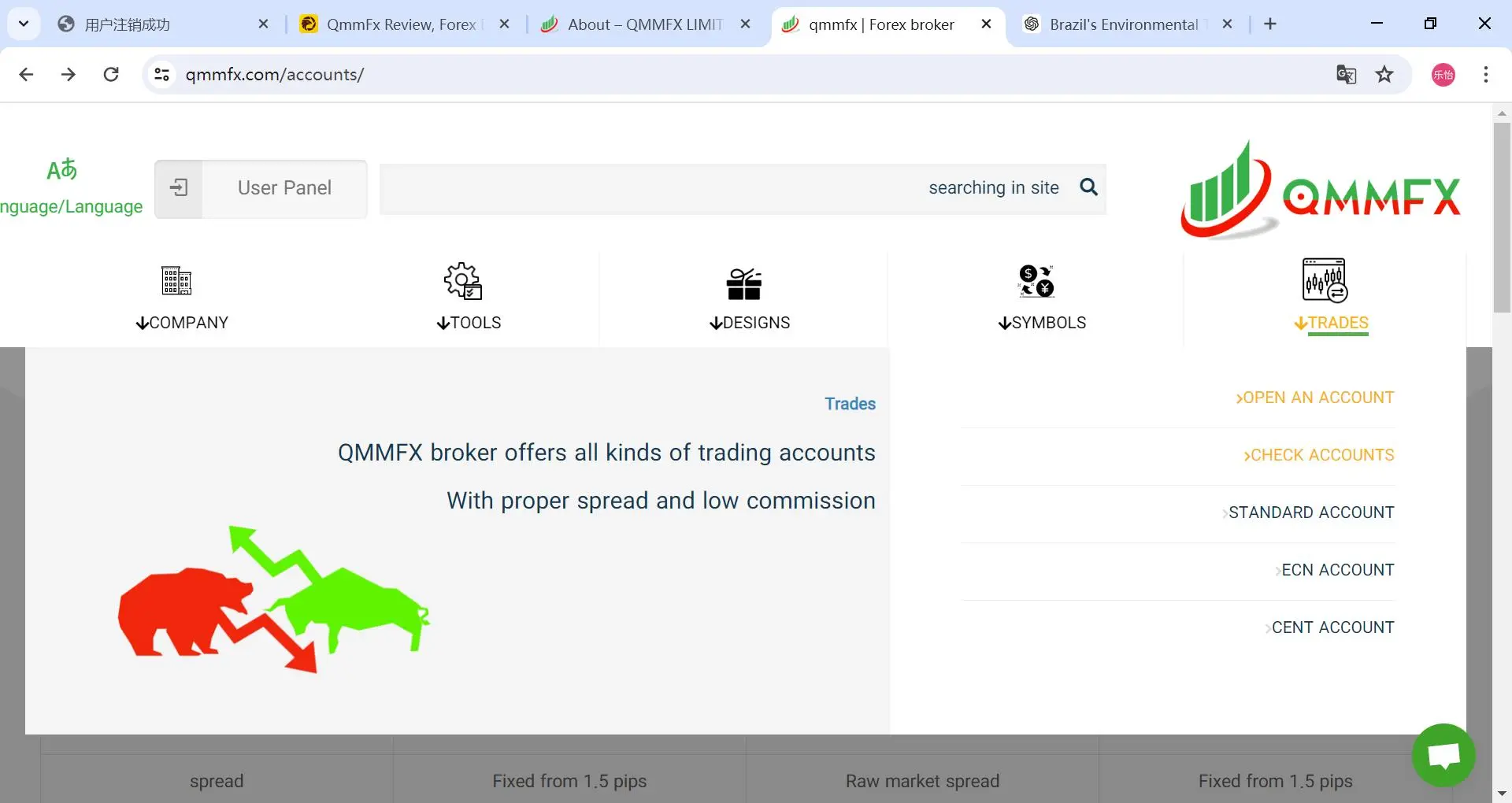
Task: Click the User Panel login arrow icon
Action: point(179,188)
